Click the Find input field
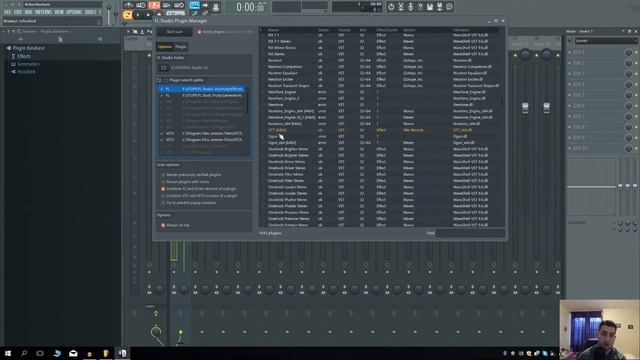The image size is (640, 360). point(470,233)
